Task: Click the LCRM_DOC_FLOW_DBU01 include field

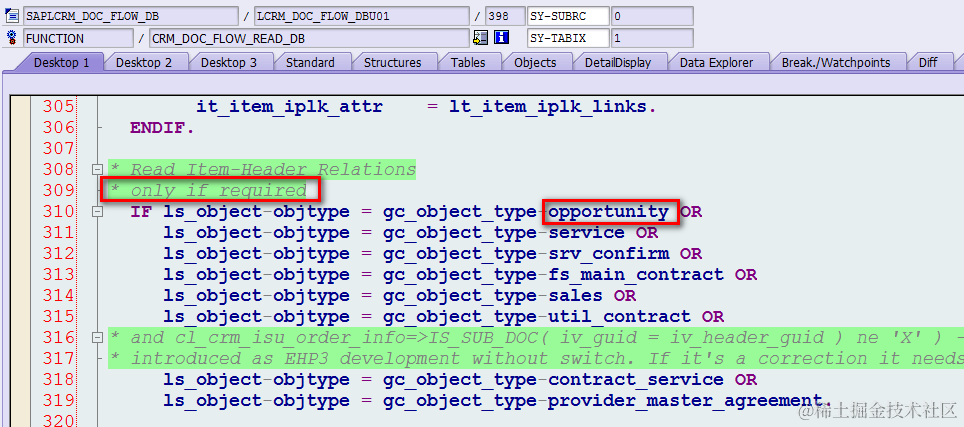Action: 362,16
